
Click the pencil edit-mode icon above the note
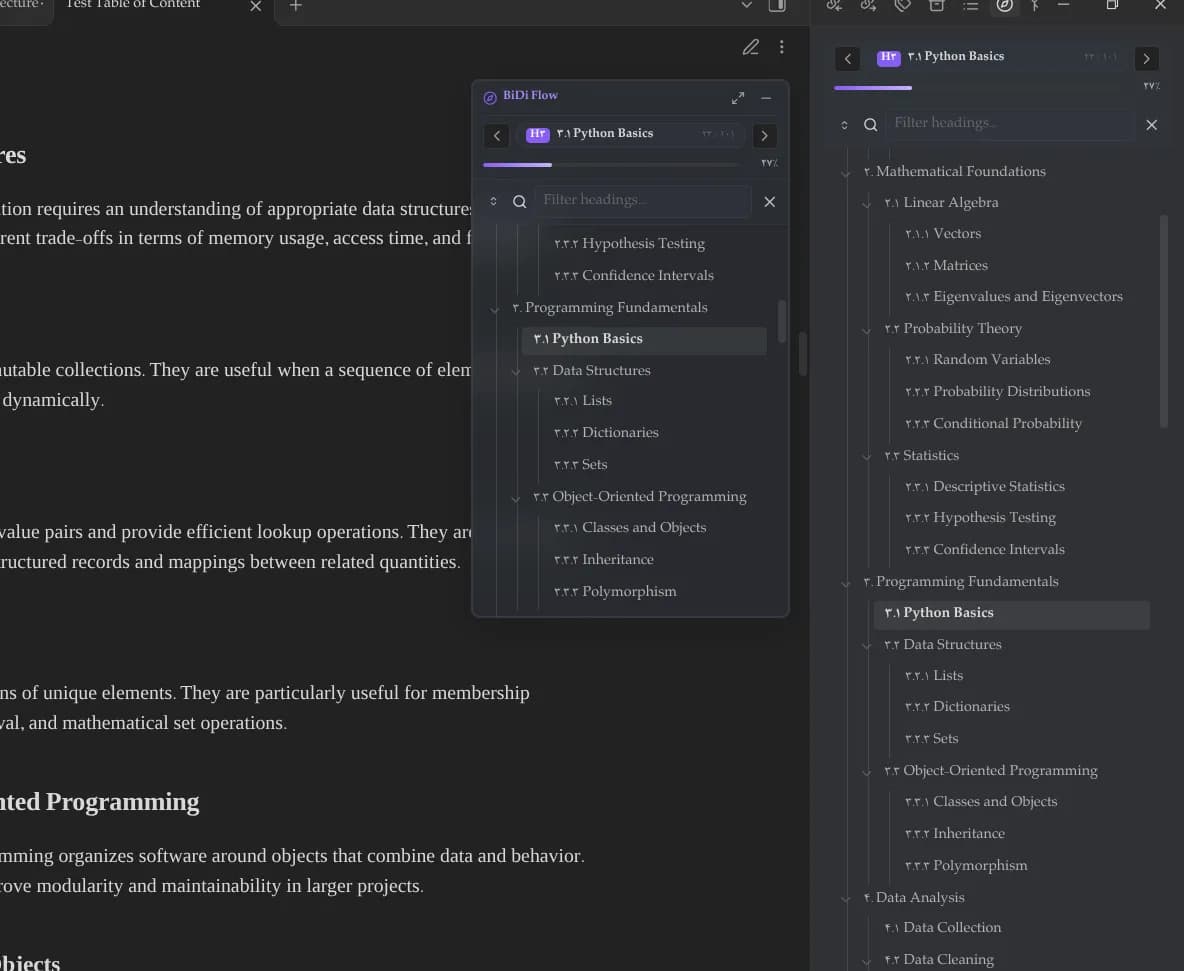[750, 48]
